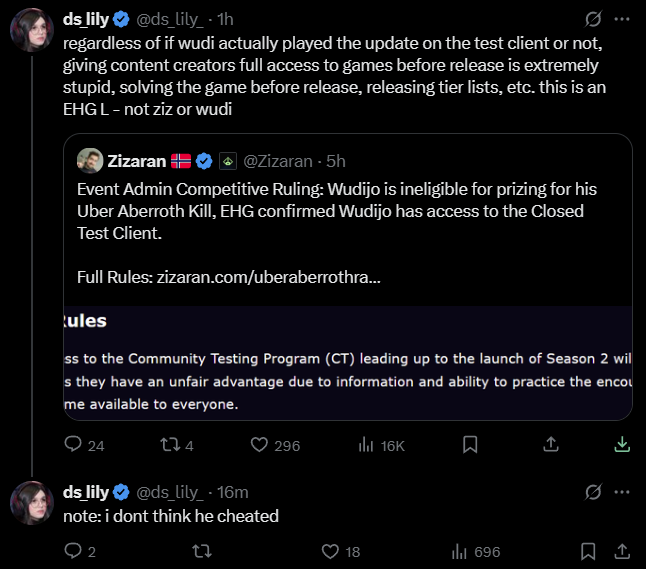
Task: Expand more options on the 16m reply
Action: [622, 492]
